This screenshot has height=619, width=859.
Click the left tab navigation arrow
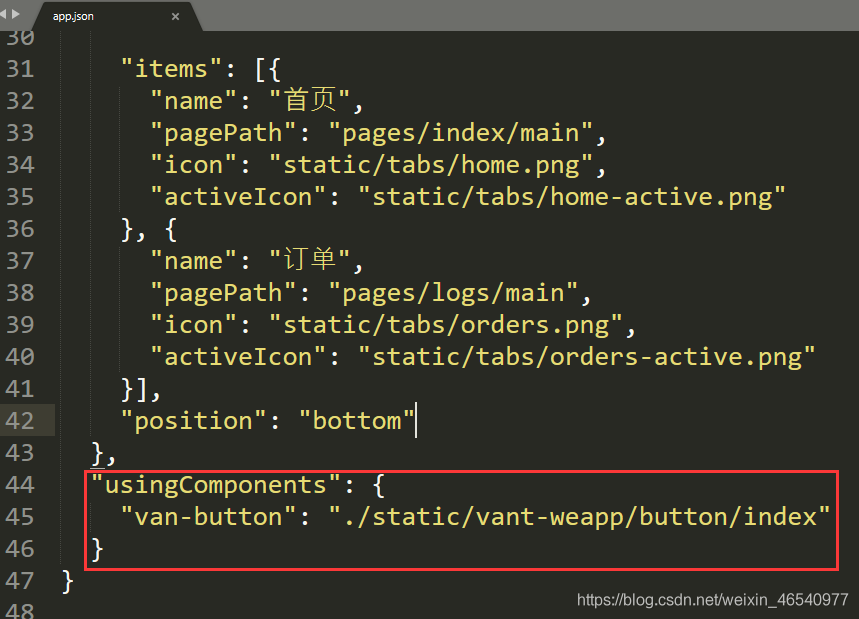[3, 14]
